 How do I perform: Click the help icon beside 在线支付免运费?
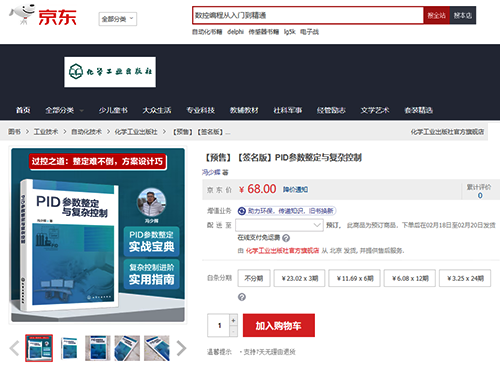click(286, 238)
